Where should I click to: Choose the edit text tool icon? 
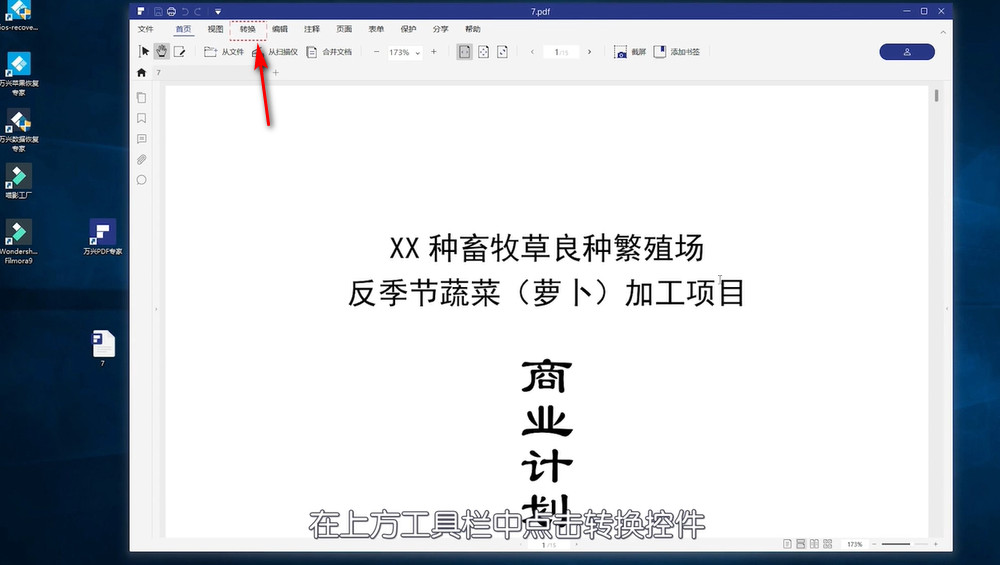coord(180,52)
